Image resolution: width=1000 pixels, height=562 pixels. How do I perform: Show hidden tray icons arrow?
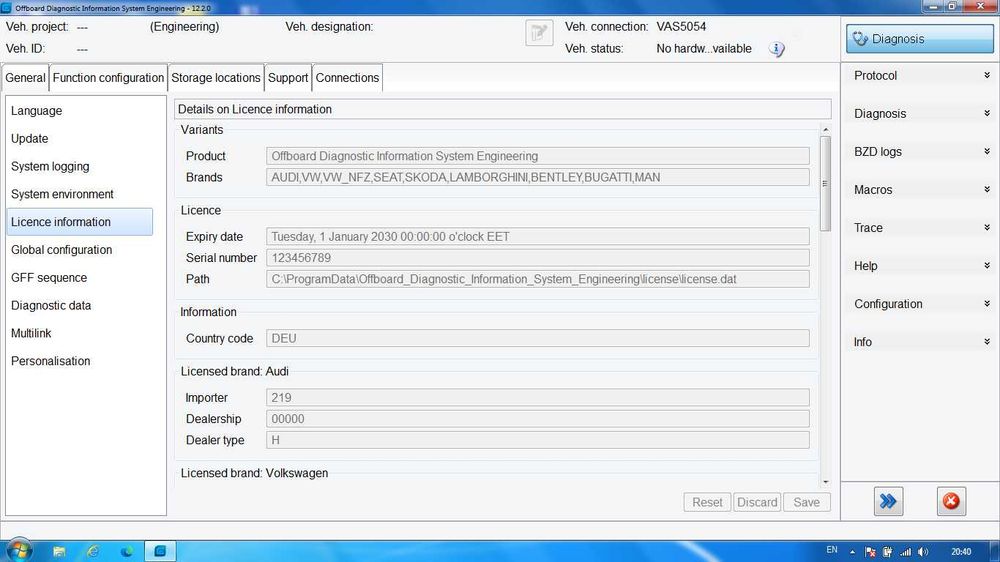pos(853,552)
